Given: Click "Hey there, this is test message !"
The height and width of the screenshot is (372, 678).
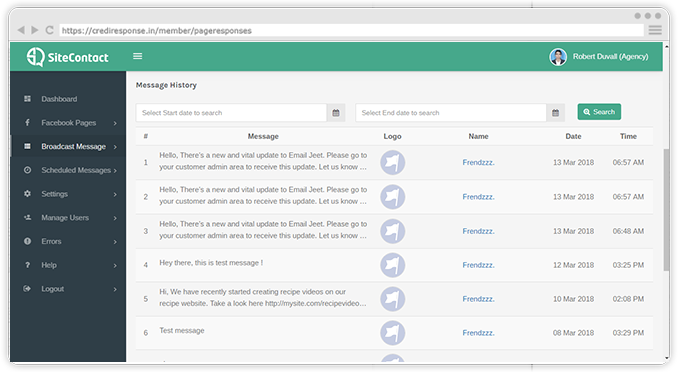Looking at the screenshot, I should coord(211,263).
